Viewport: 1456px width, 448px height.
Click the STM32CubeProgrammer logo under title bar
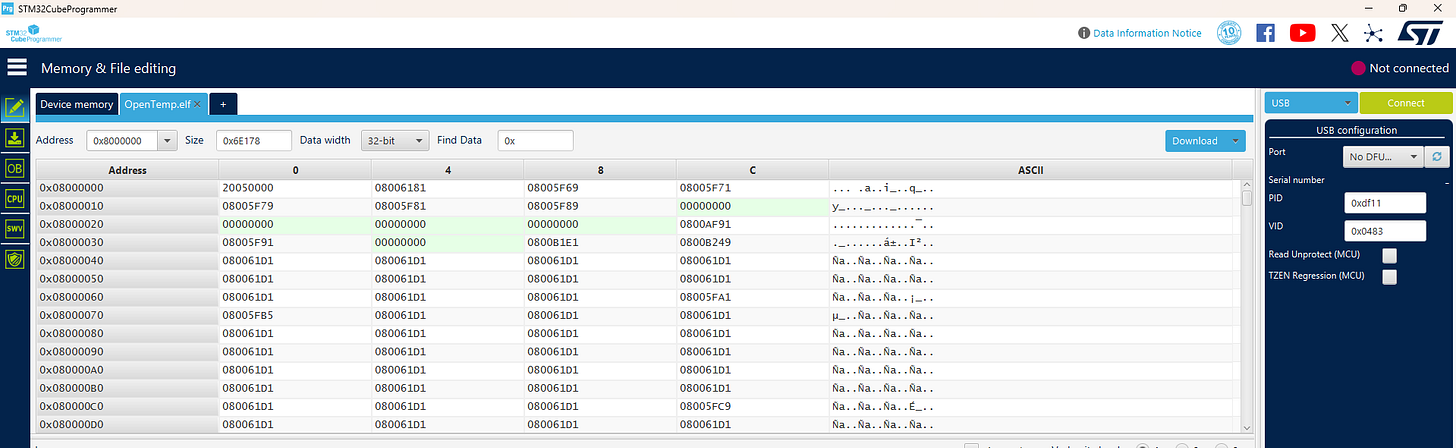click(x=34, y=34)
